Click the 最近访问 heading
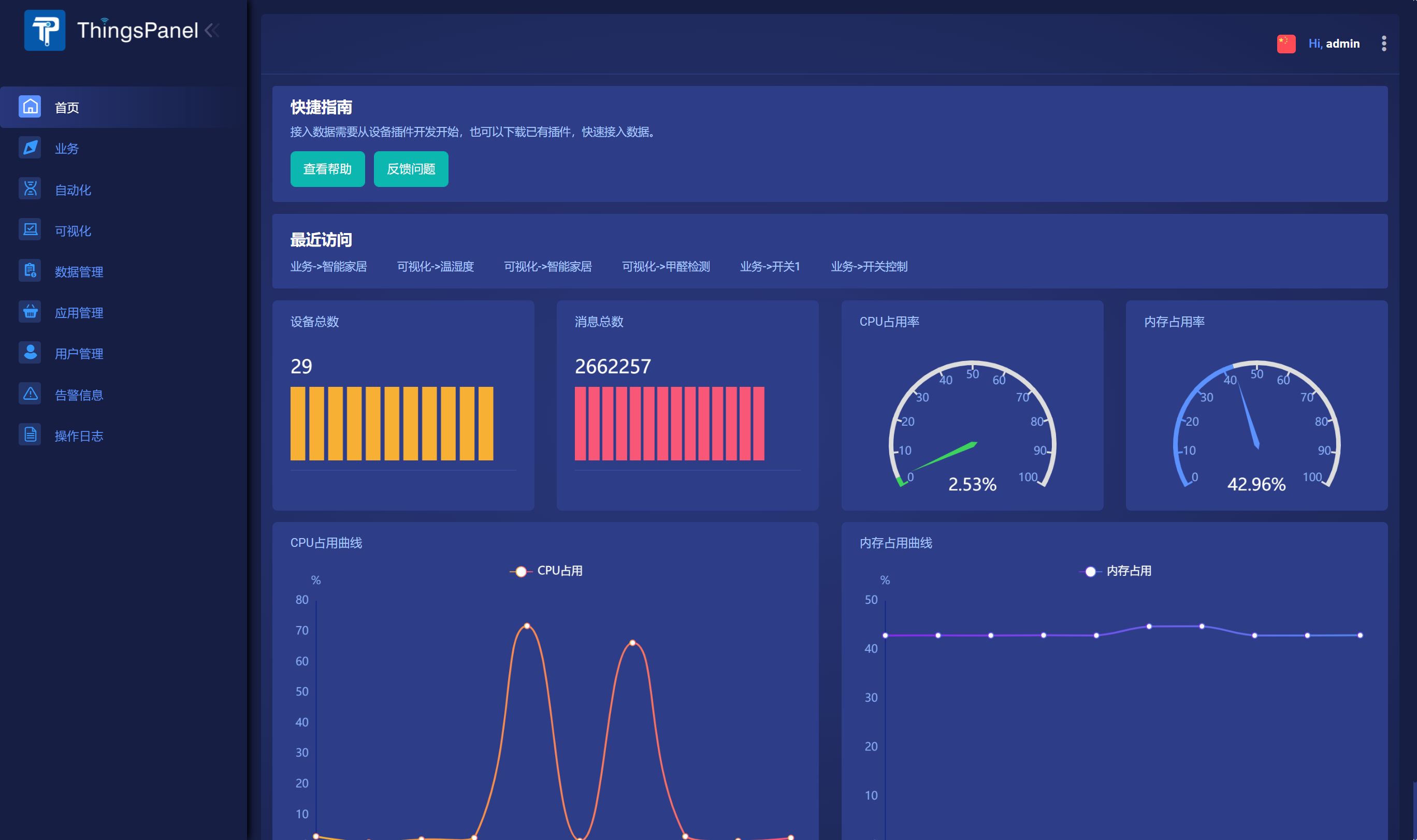This screenshot has height=840, width=1417. pos(321,240)
